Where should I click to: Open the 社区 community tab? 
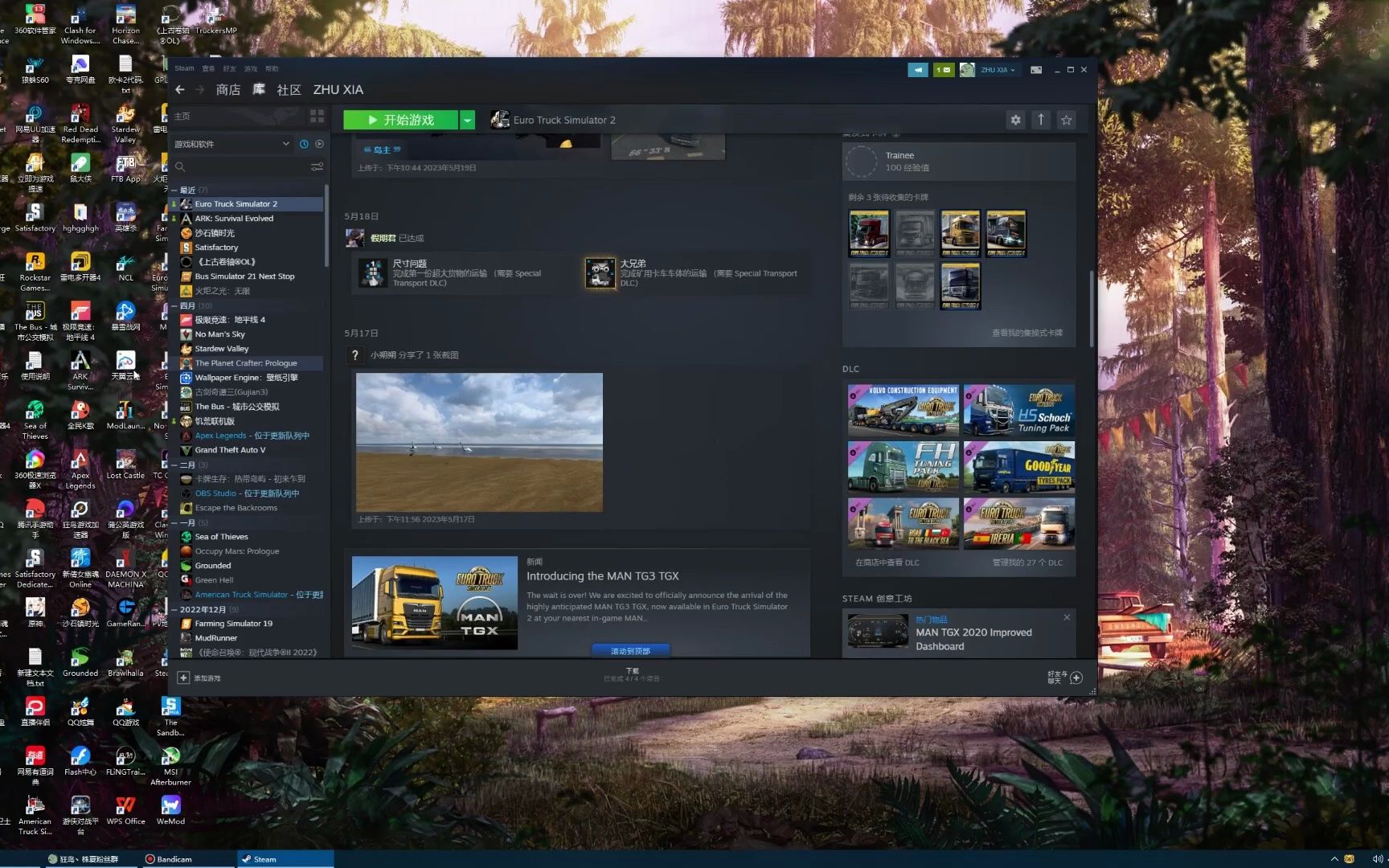[289, 90]
